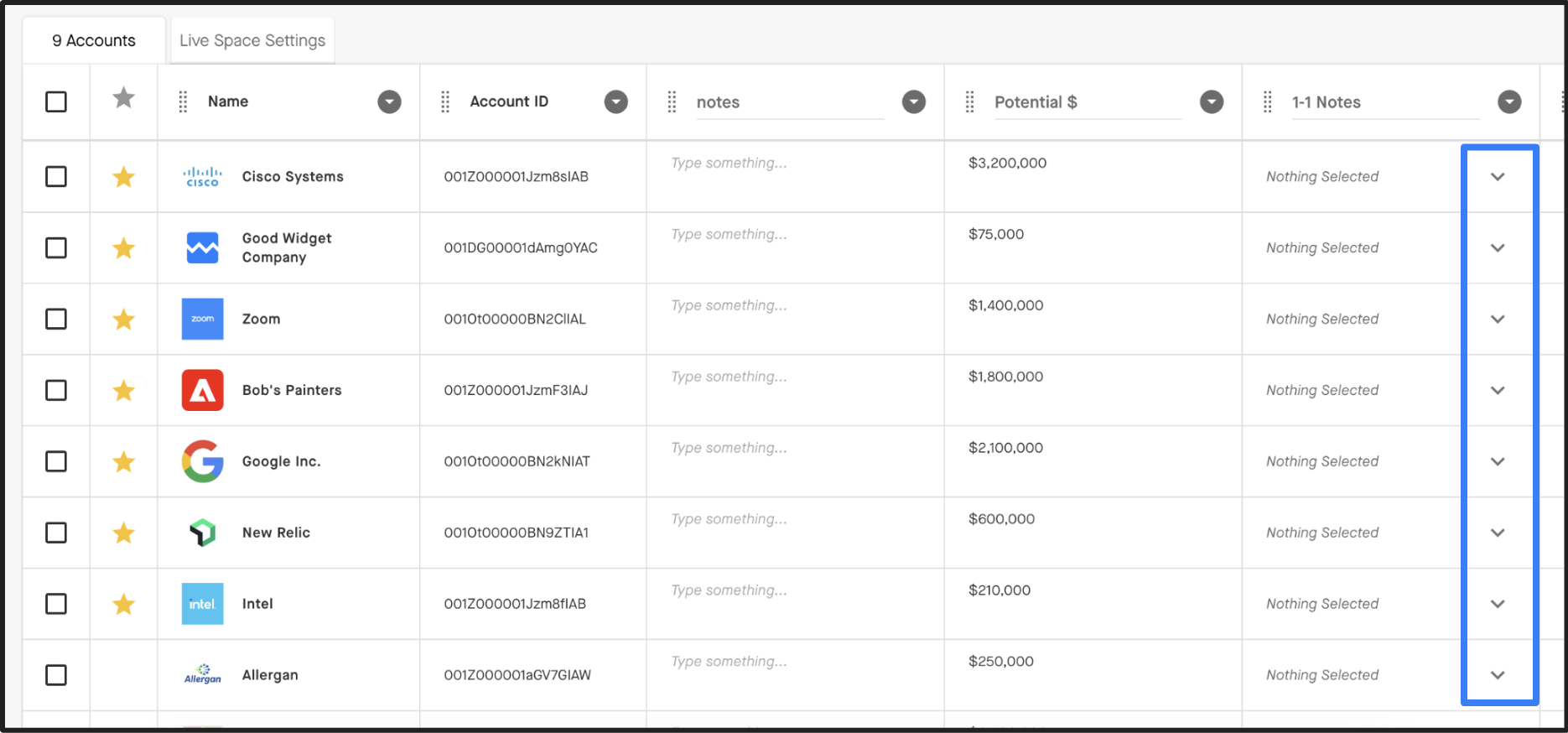Select the Intel row checkbox
1568x733 pixels.
(x=56, y=604)
